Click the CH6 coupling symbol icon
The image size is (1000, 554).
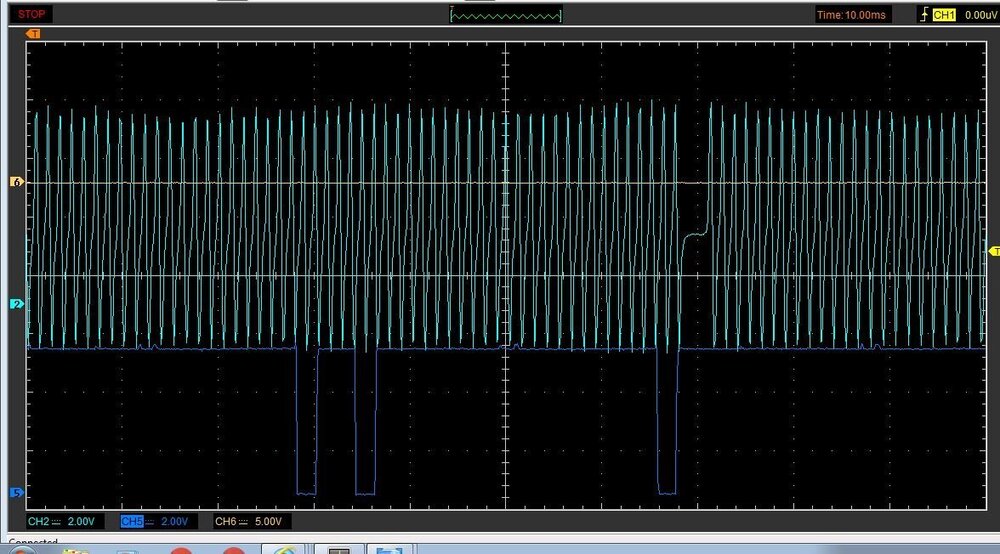[x=243, y=522]
